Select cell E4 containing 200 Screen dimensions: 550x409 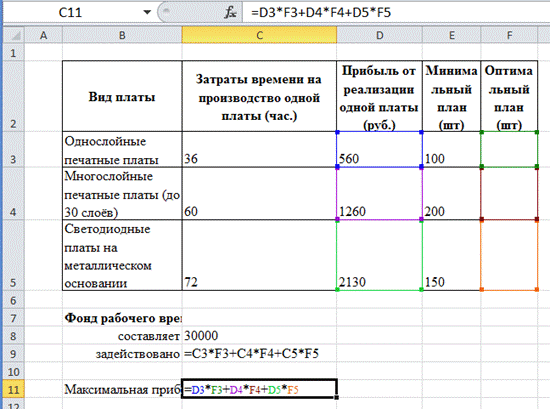pyautogui.click(x=452, y=193)
